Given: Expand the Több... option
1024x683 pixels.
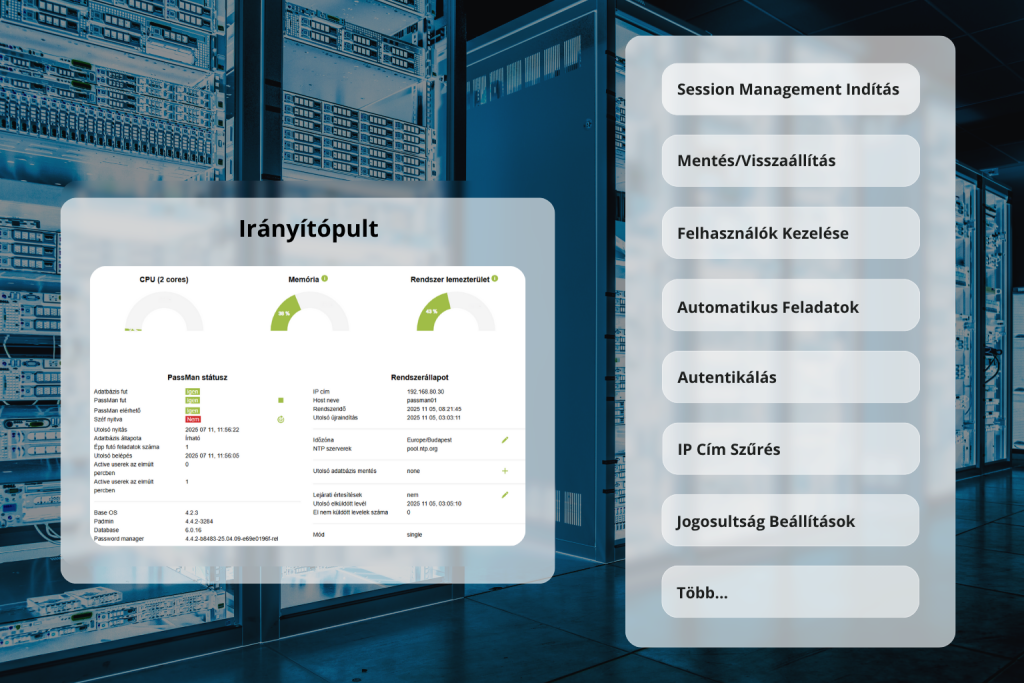Looking at the screenshot, I should pos(790,592).
